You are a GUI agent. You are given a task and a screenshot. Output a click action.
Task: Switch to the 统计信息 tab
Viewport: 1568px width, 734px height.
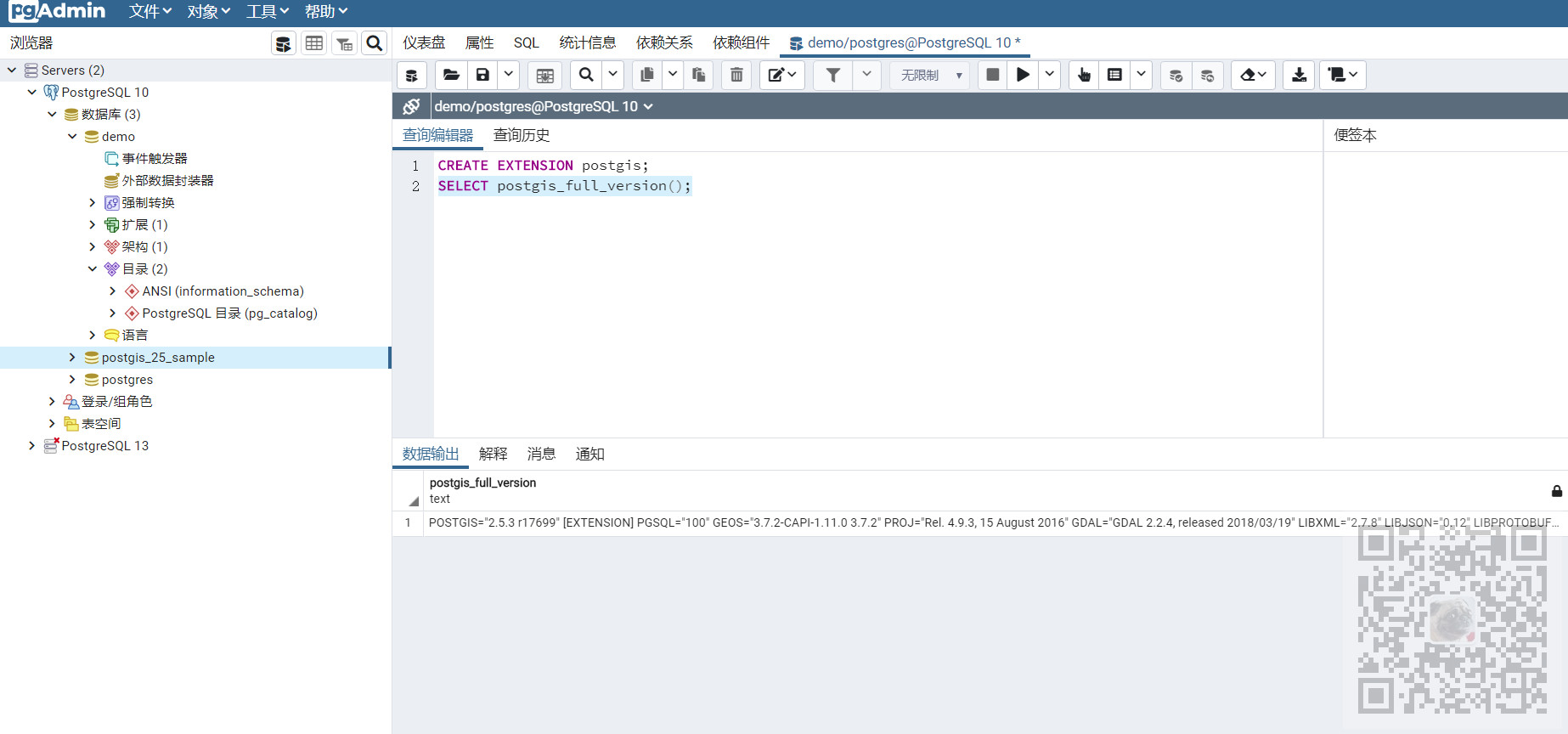(587, 42)
